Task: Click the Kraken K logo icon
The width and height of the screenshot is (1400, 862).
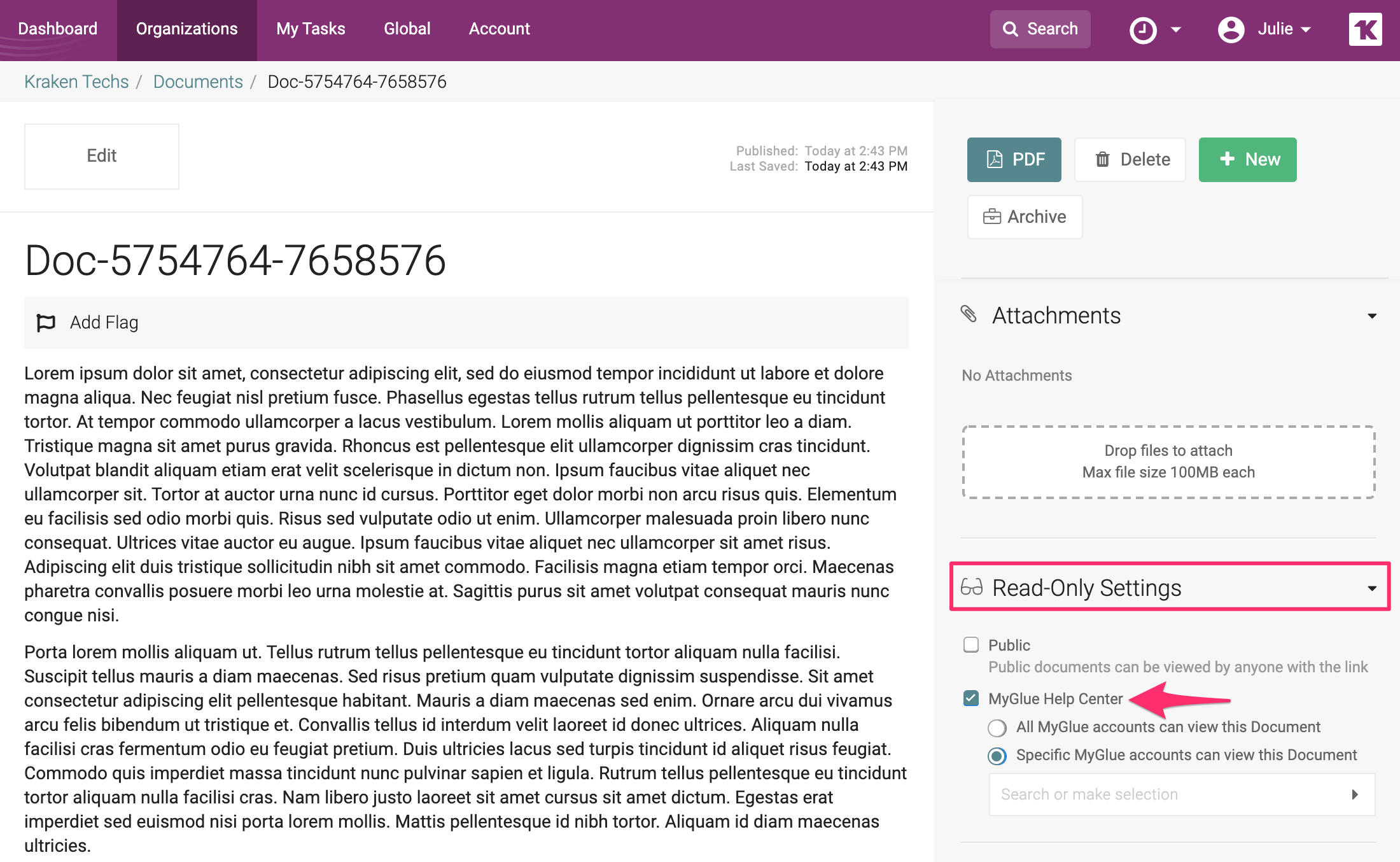Action: [x=1365, y=29]
